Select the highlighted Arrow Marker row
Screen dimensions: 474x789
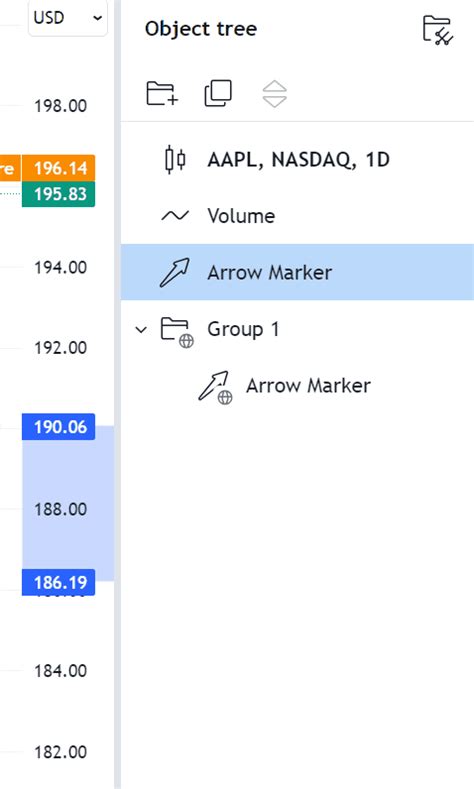[x=297, y=272]
